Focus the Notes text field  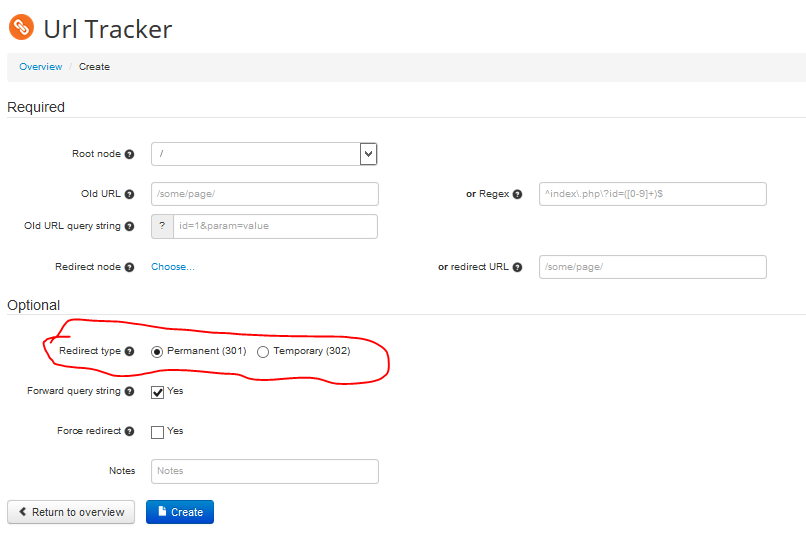[264, 471]
